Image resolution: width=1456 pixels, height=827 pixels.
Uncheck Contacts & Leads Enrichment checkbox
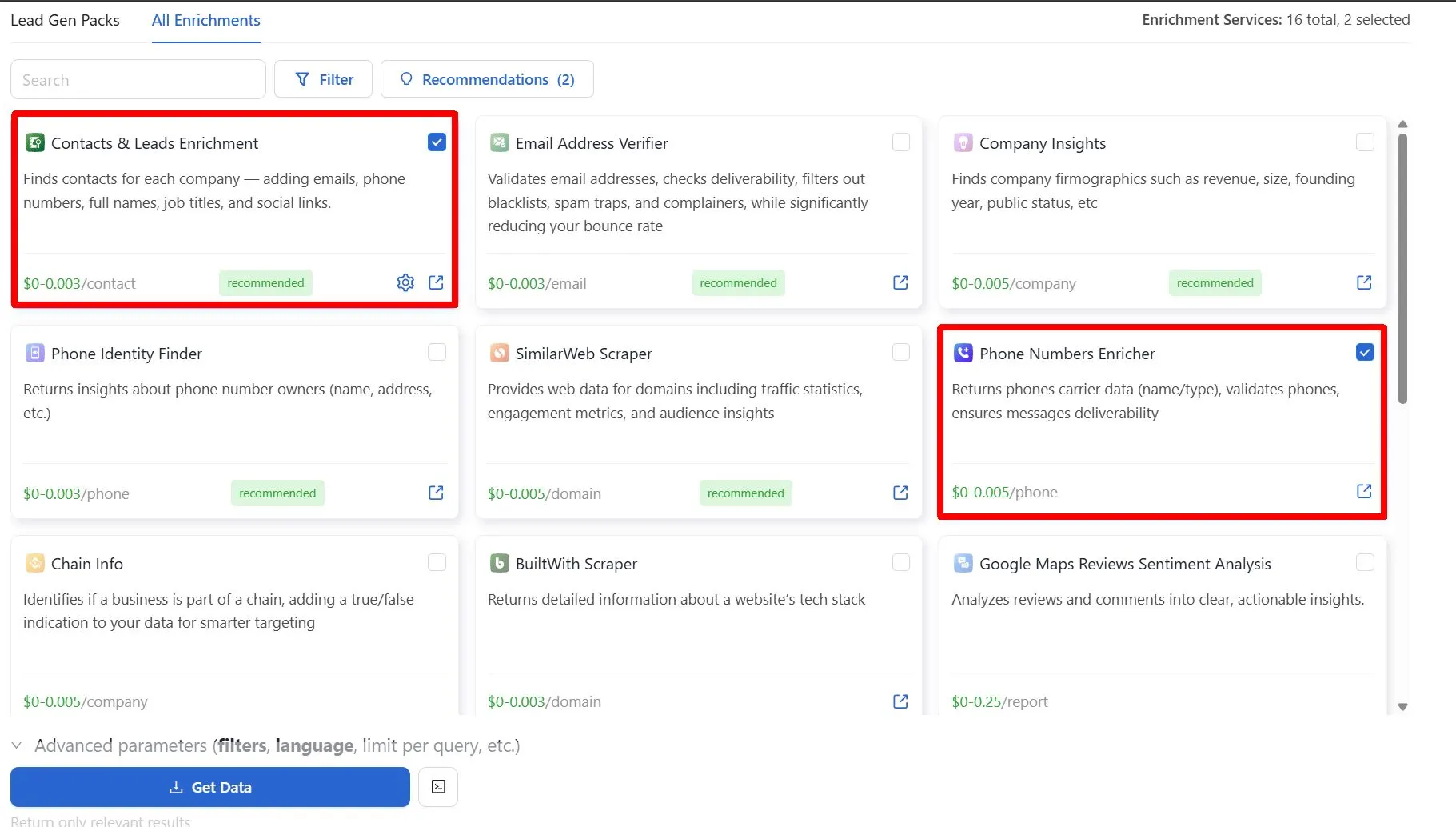coord(437,142)
